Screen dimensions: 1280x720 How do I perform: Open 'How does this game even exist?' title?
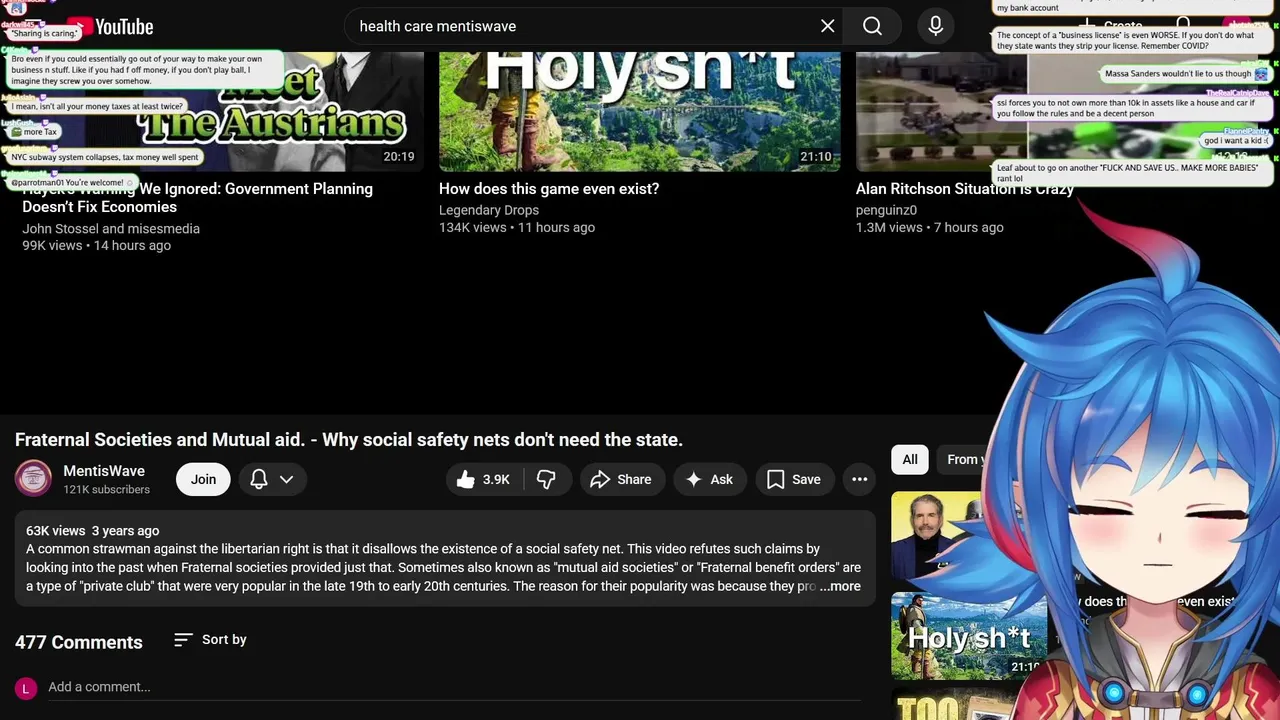click(549, 189)
